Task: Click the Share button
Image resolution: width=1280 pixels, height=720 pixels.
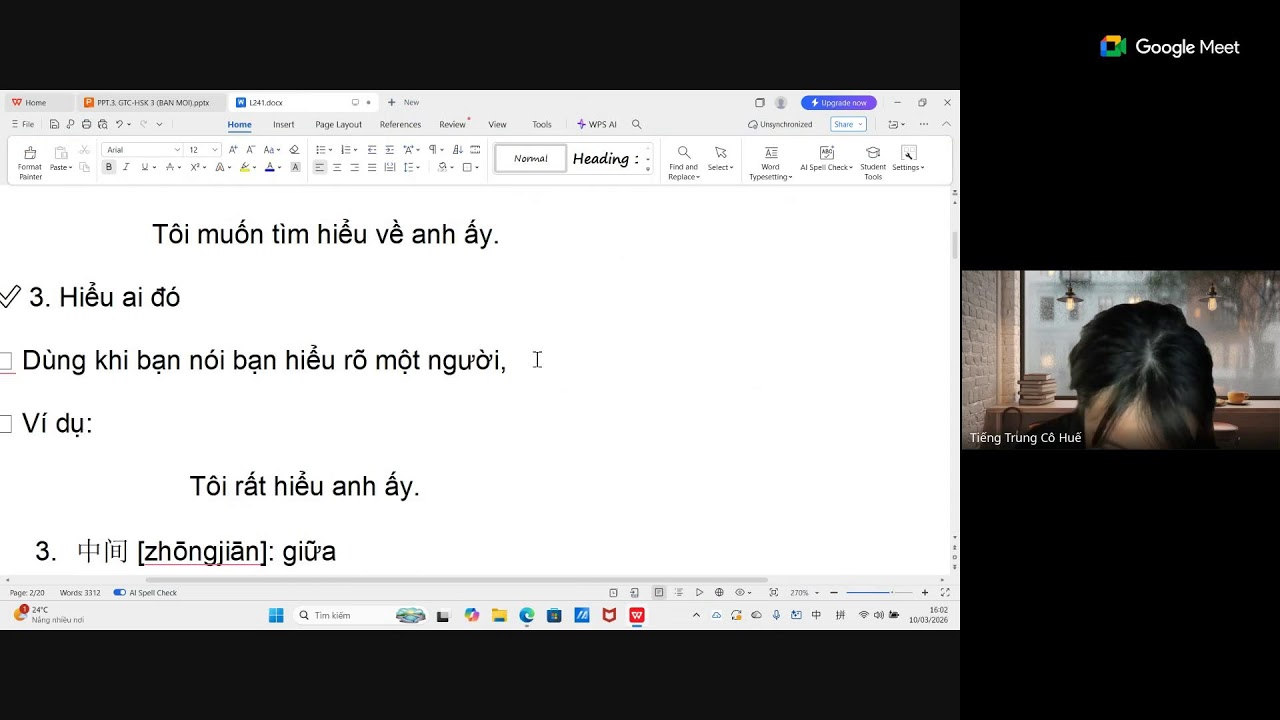Action: 847,124
